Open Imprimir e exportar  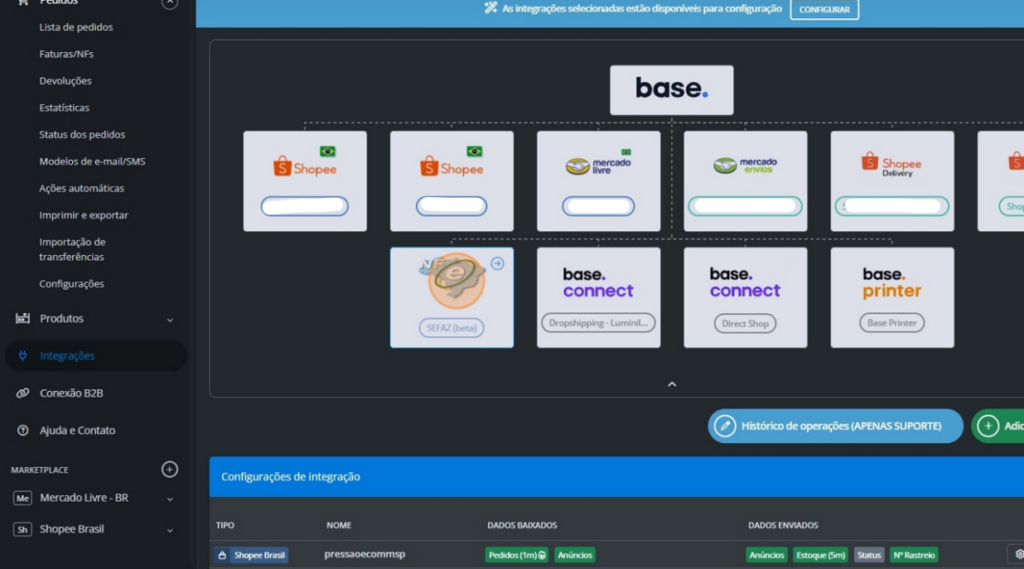click(83, 214)
